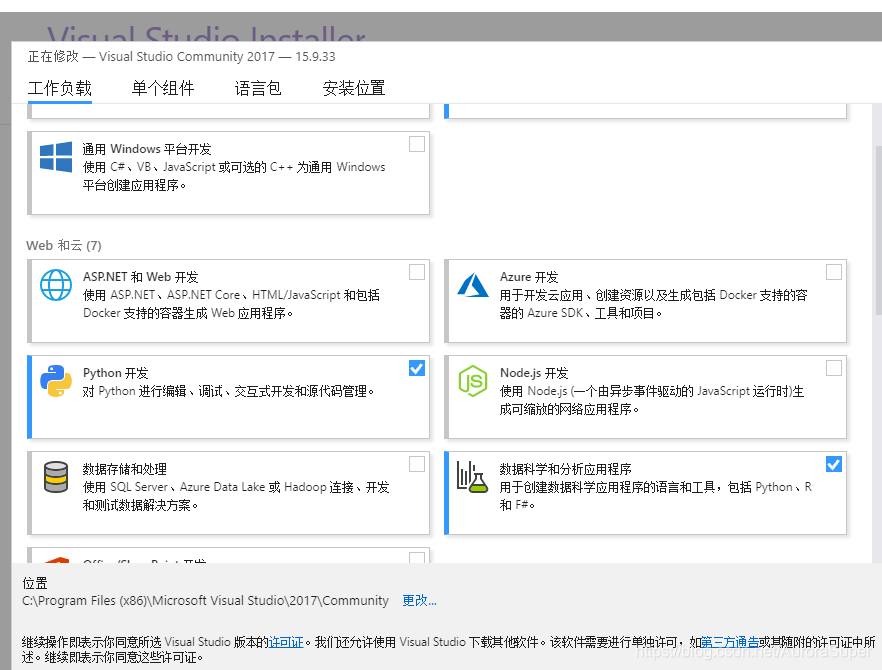The image size is (882, 670).
Task: Click the 位置 label above the install path
Action: pos(35,583)
